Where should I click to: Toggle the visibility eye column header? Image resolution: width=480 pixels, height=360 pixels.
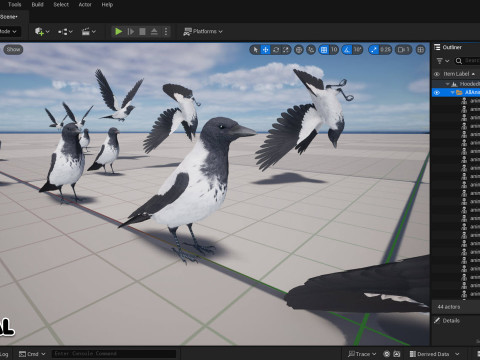pos(437,74)
